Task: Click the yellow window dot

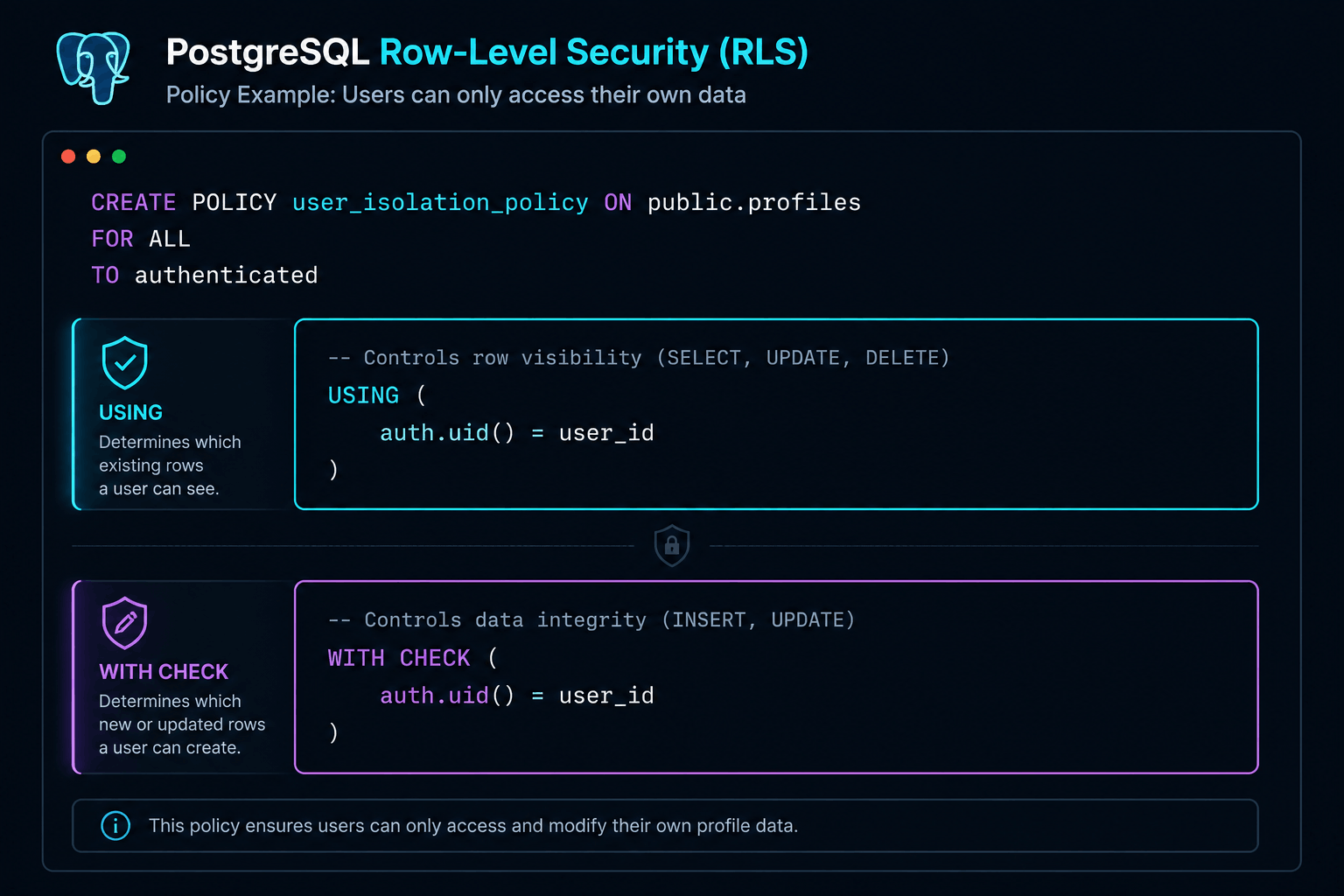Action: (94, 157)
